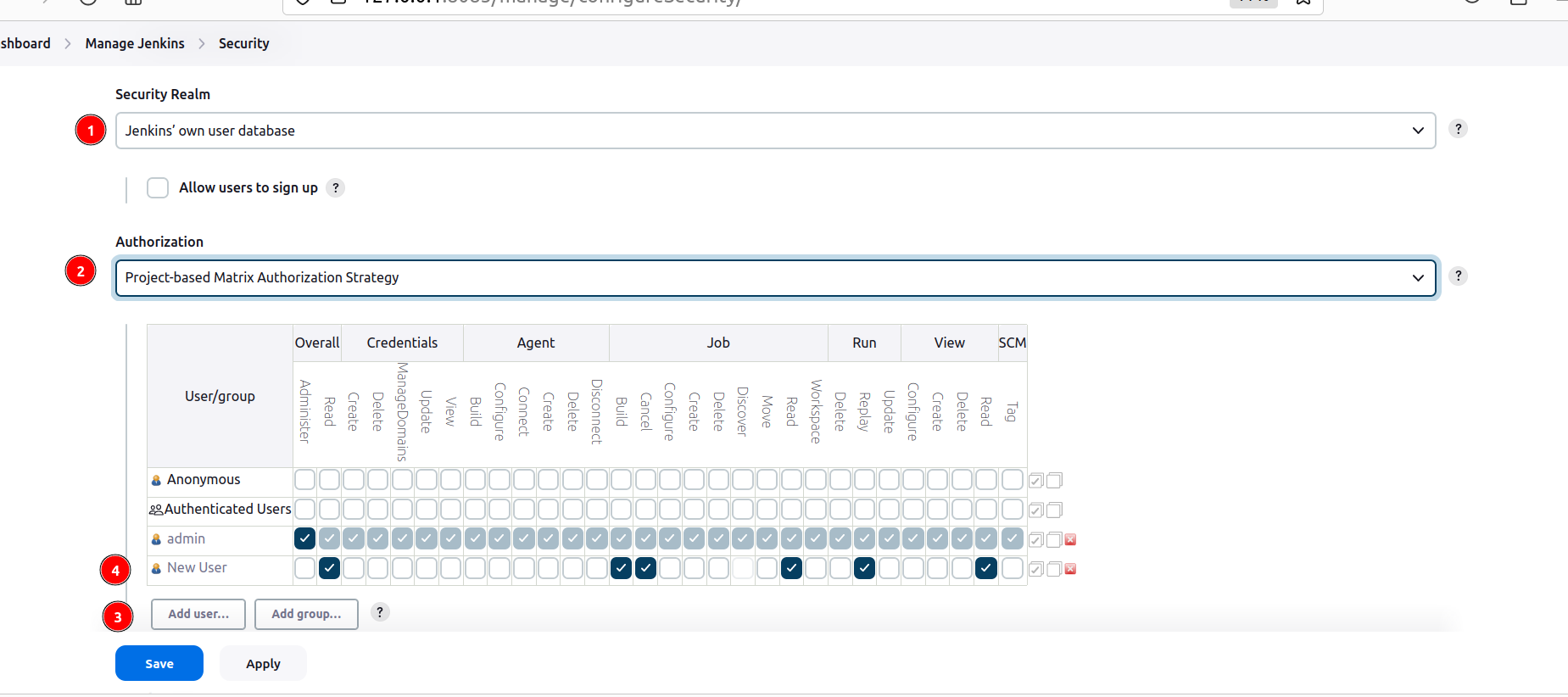
Task: Click the Authenticated Users group icon
Action: (156, 510)
